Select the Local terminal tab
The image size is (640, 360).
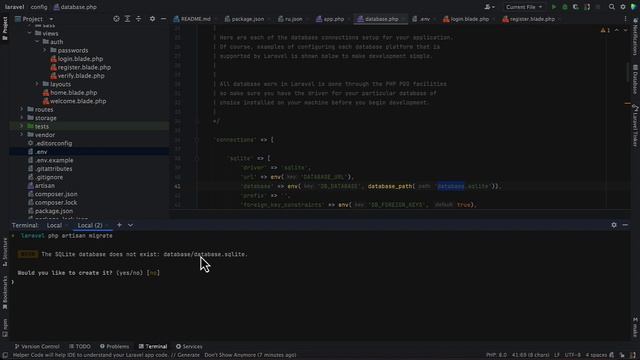pyautogui.click(x=54, y=225)
